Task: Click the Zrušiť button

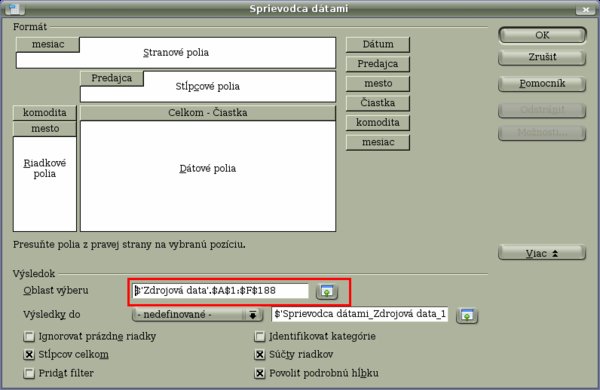Action: 542,57
